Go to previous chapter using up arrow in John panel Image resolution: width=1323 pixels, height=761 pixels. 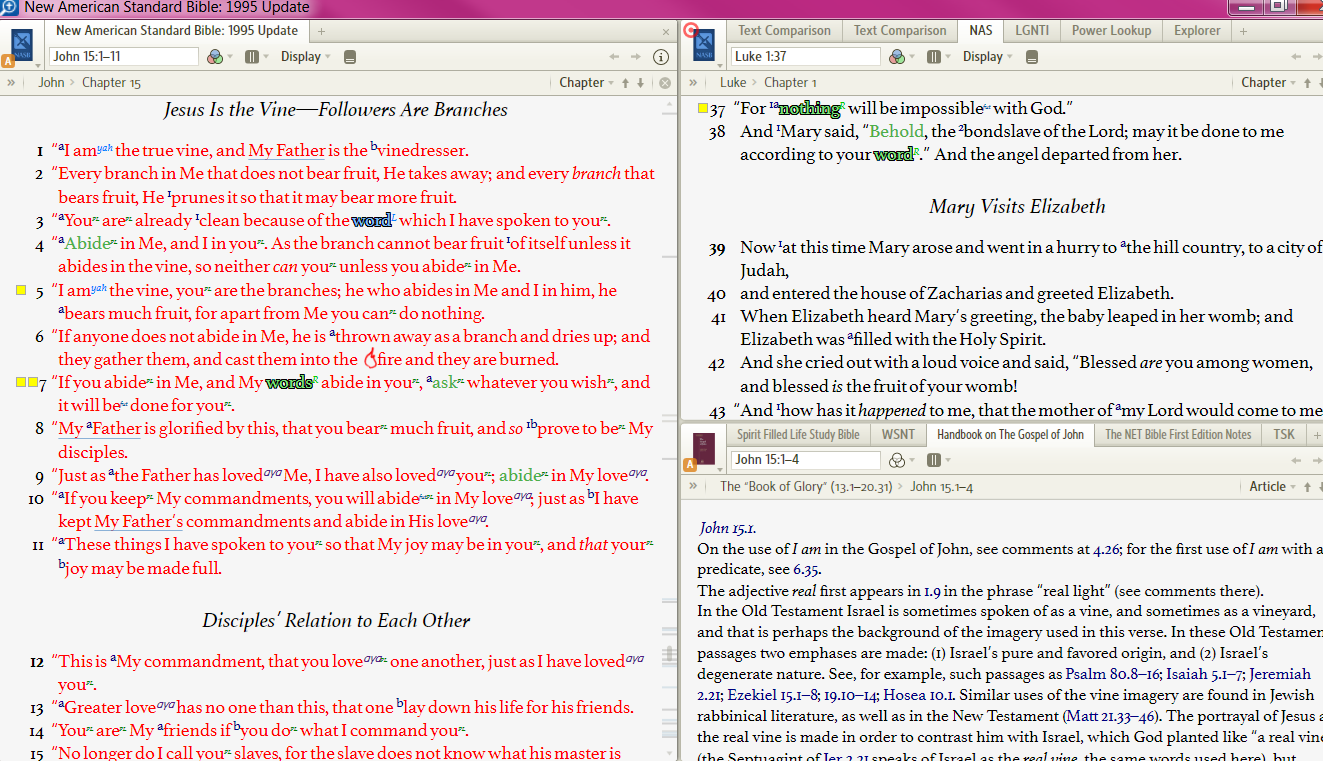pyautogui.click(x=626, y=83)
